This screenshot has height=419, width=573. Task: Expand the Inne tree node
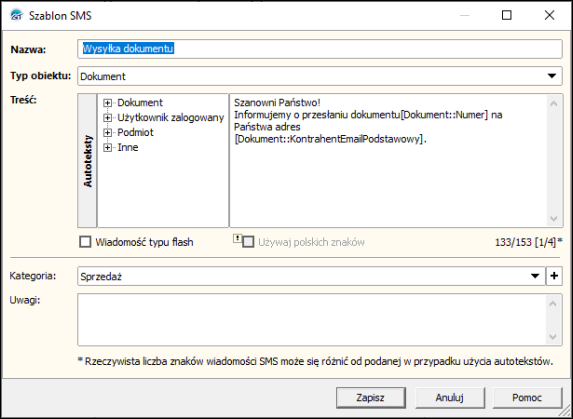tap(107, 148)
